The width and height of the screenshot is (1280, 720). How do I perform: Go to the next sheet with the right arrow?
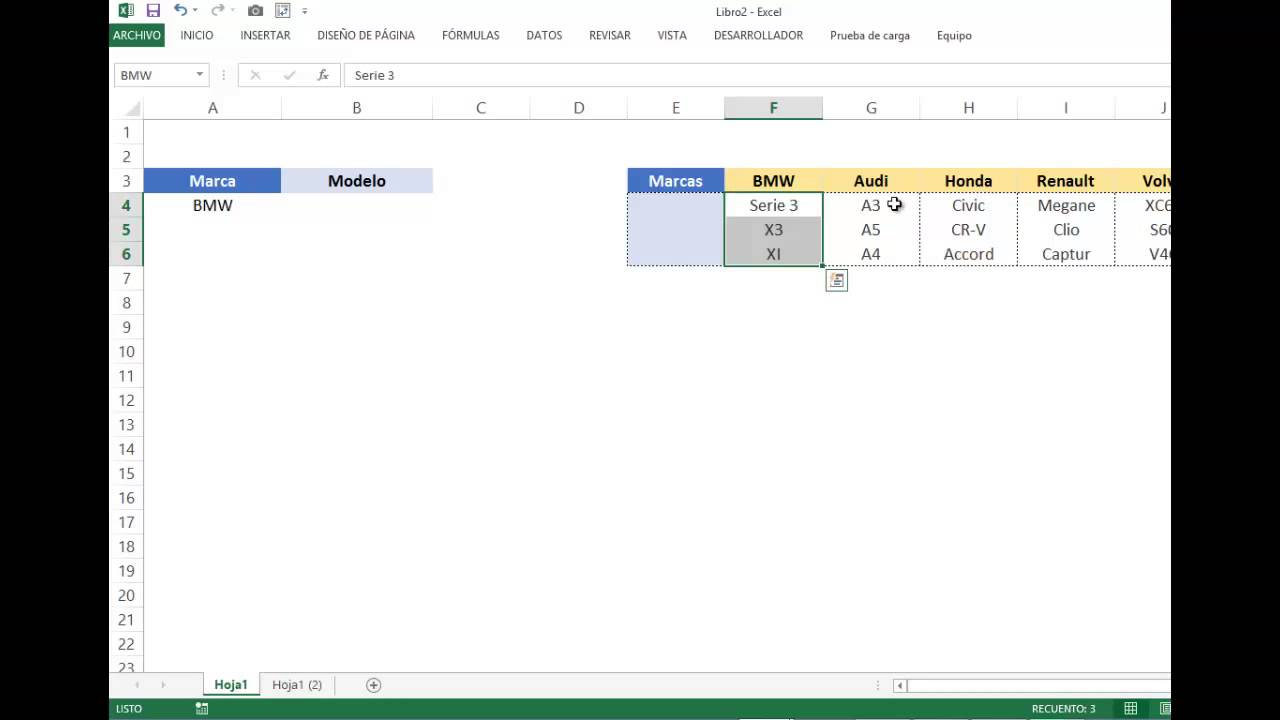163,685
